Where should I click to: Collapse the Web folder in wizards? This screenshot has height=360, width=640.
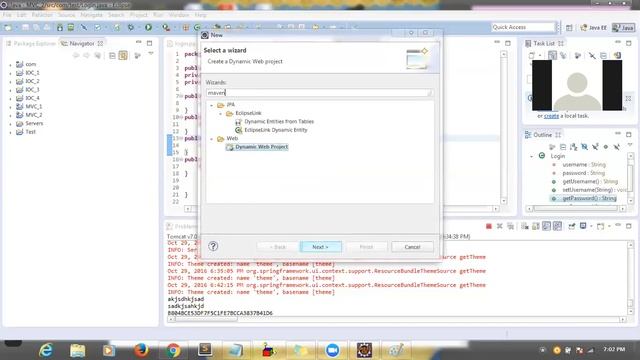tap(211, 139)
